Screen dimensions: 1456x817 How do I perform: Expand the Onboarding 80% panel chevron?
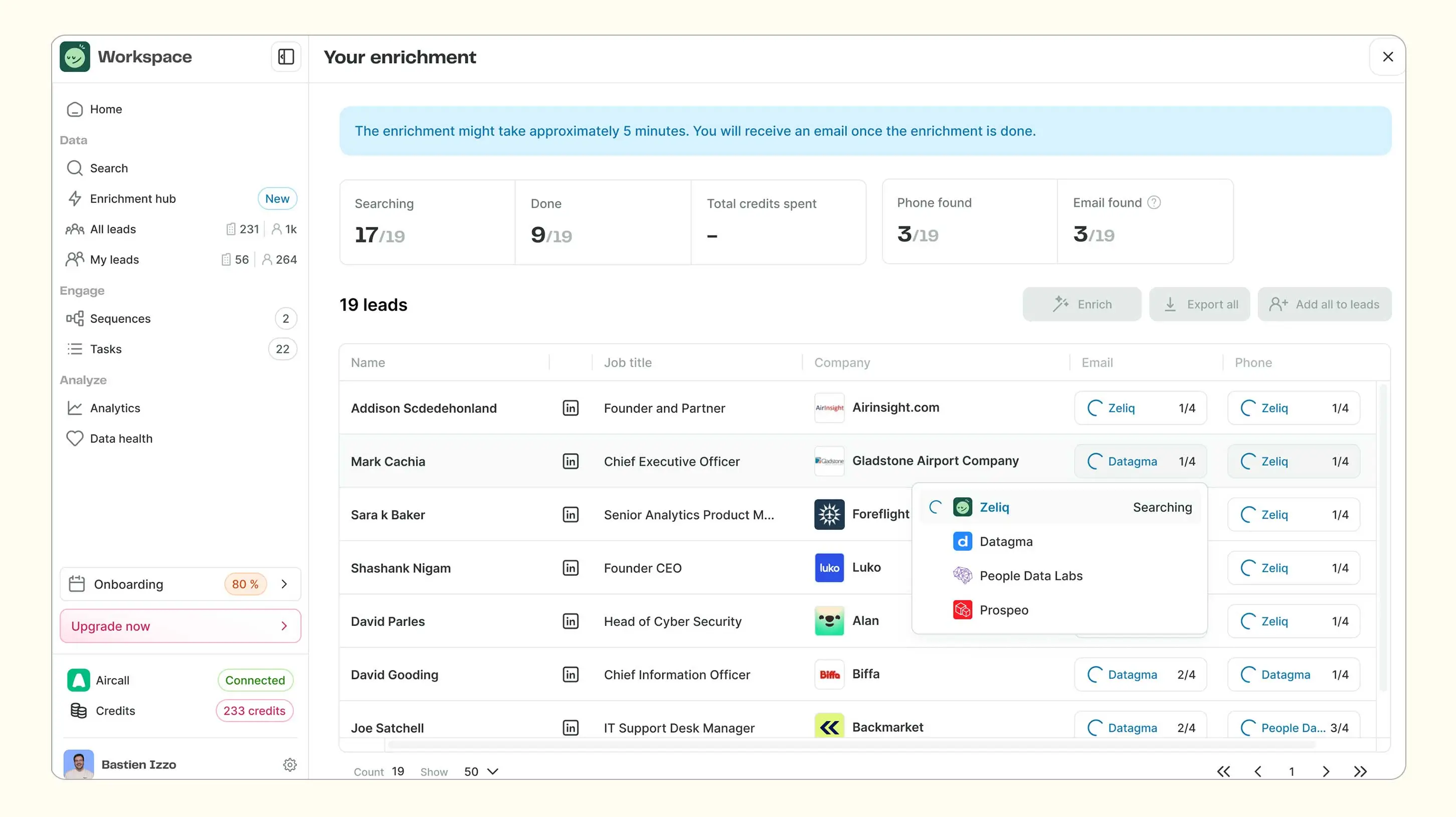pos(284,584)
